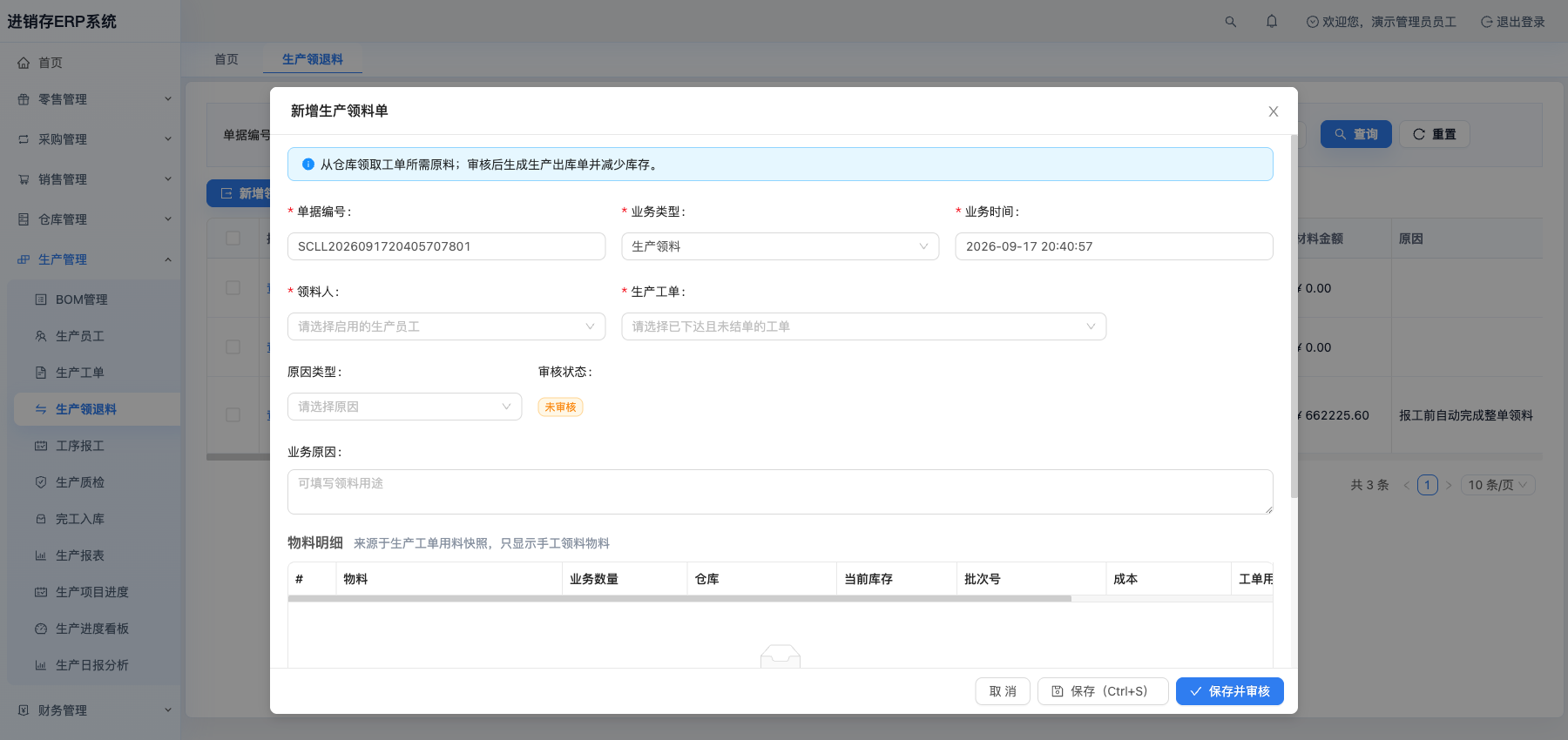Screen dimensions: 1568x740
Task: Close the 新增生产领料单 dialog
Action: click(x=1274, y=111)
